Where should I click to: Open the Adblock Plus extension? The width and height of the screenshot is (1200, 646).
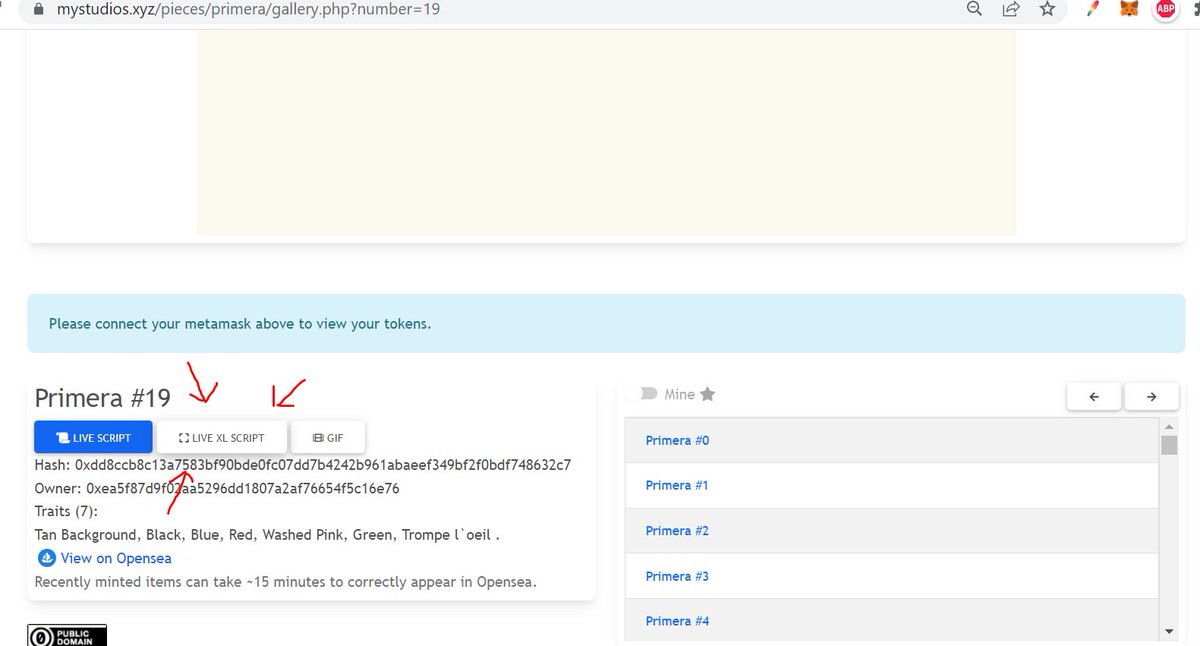(1165, 9)
